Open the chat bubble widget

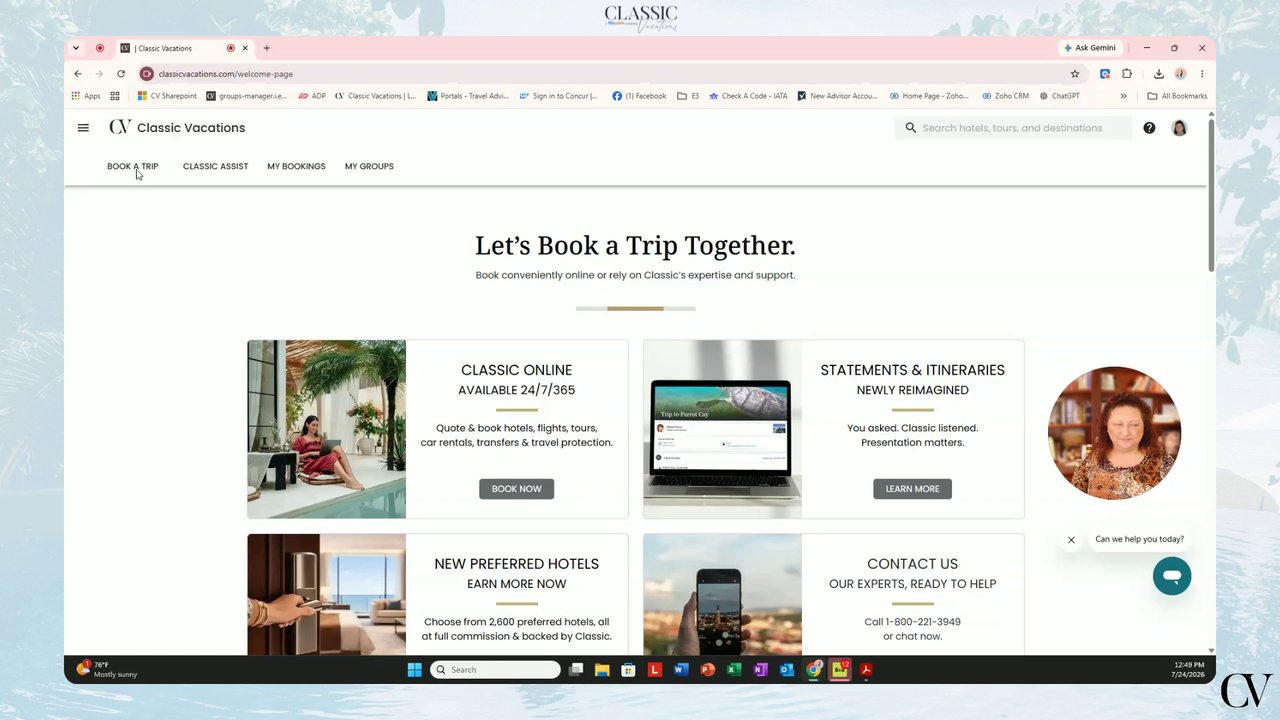1171,576
